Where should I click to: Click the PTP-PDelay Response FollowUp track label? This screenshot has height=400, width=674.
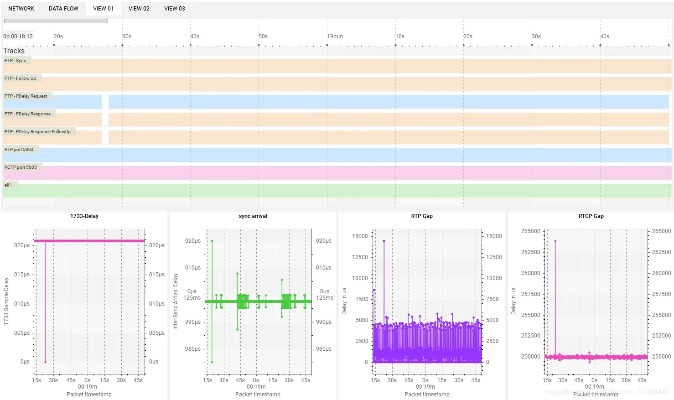(38, 131)
